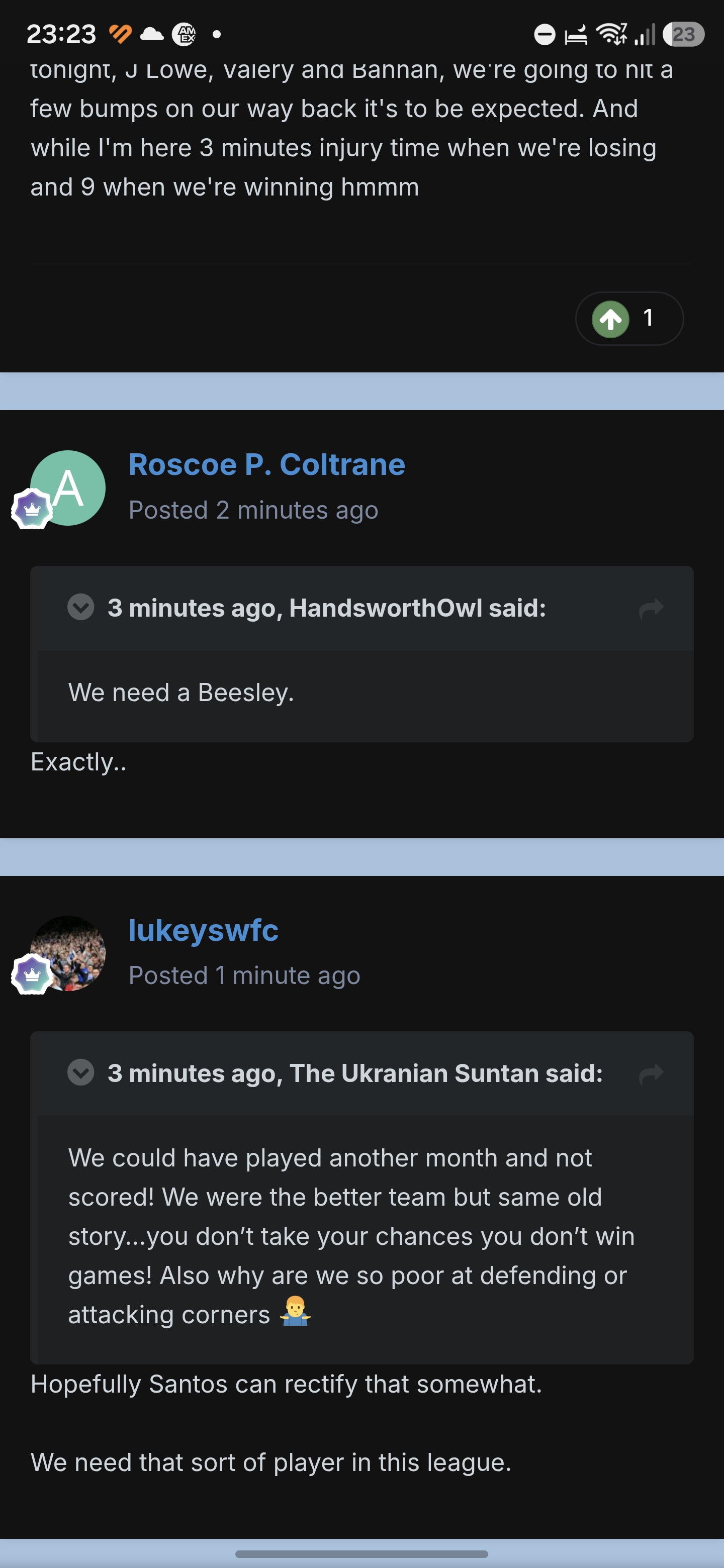Go to HandsworthOwl's original post arrow
This screenshot has width=724, height=1568.
tap(651, 608)
